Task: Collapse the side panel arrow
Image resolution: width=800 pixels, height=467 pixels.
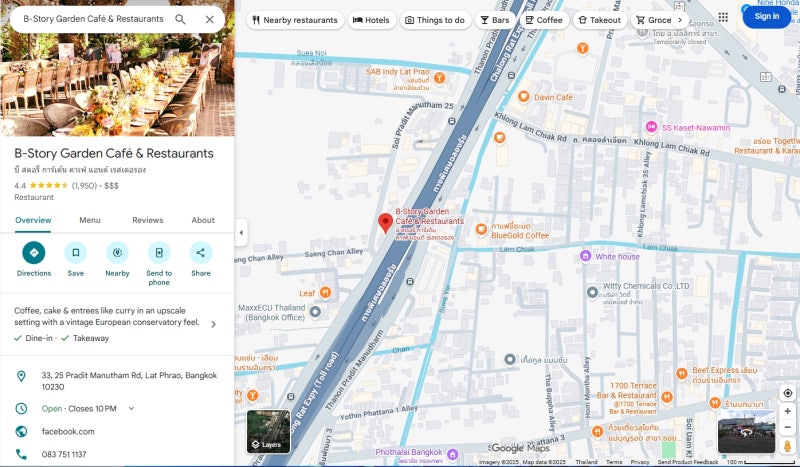Action: click(241, 233)
